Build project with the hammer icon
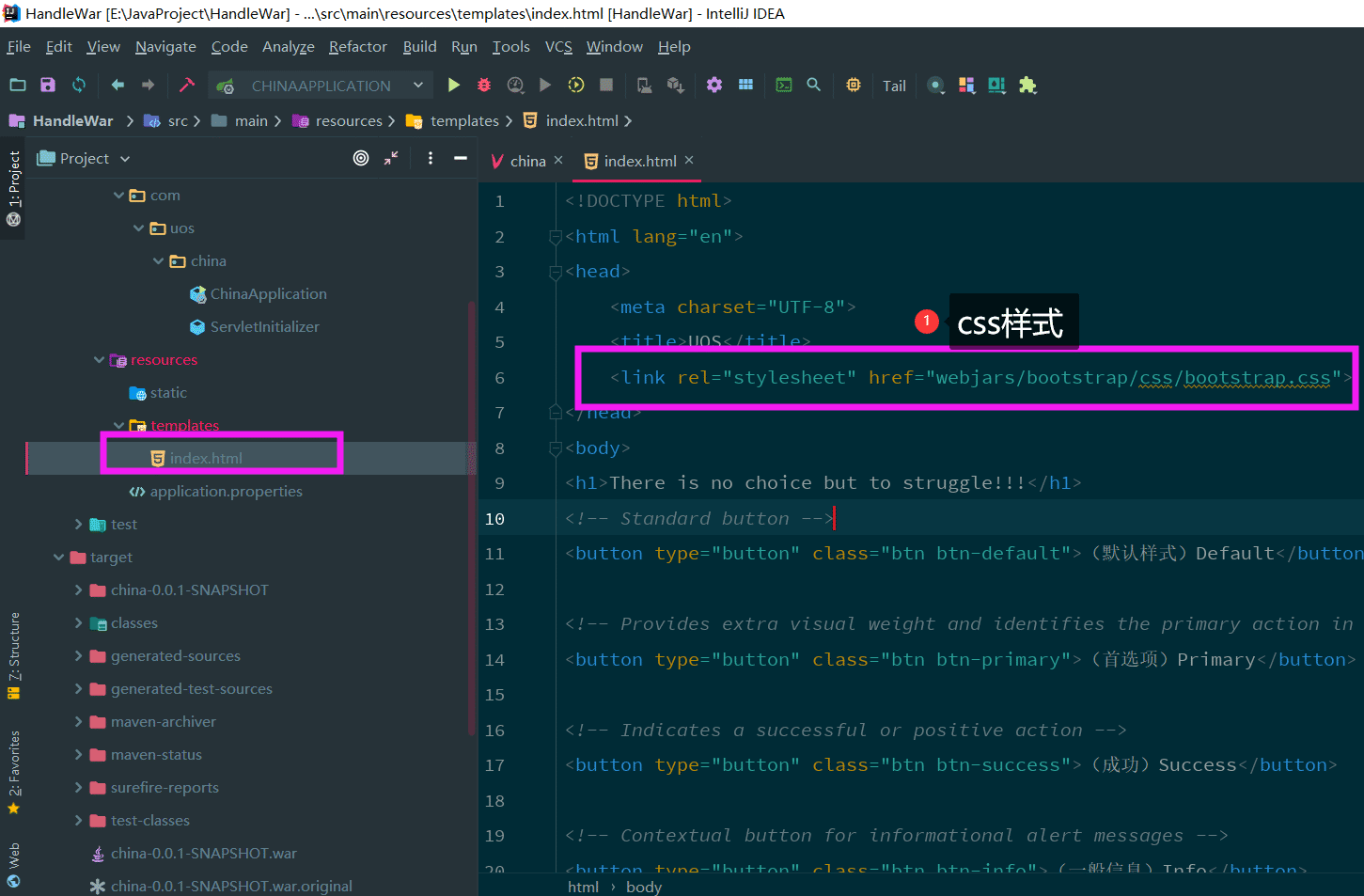This screenshot has height=896, width=1364. pos(186,85)
